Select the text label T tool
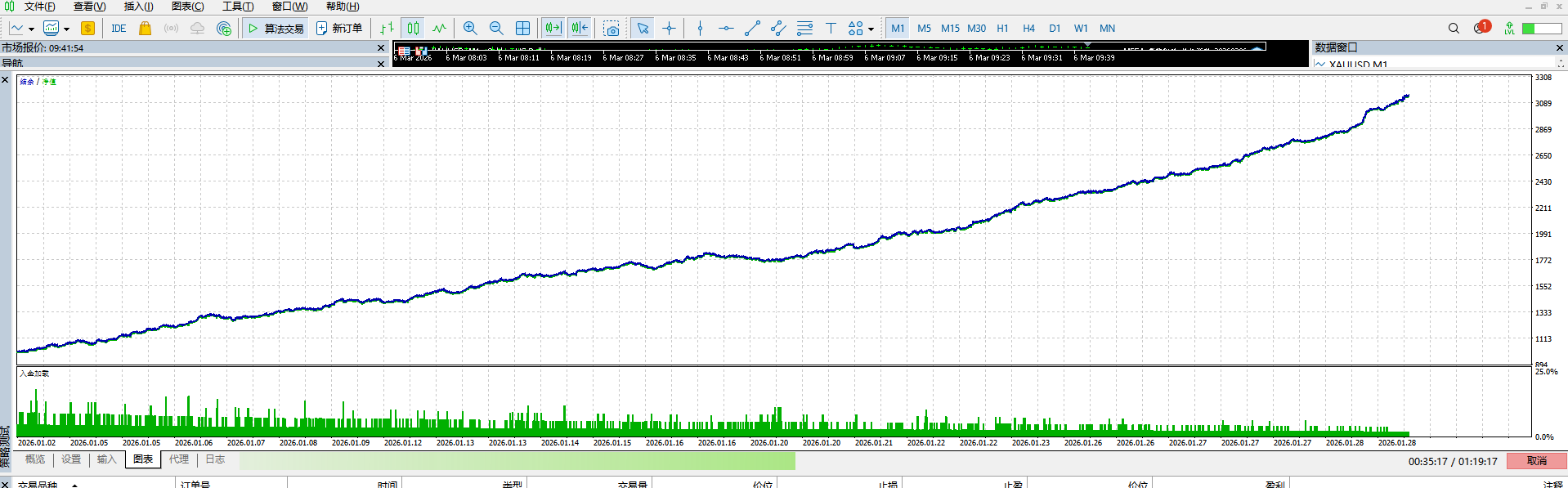 pyautogui.click(x=831, y=29)
